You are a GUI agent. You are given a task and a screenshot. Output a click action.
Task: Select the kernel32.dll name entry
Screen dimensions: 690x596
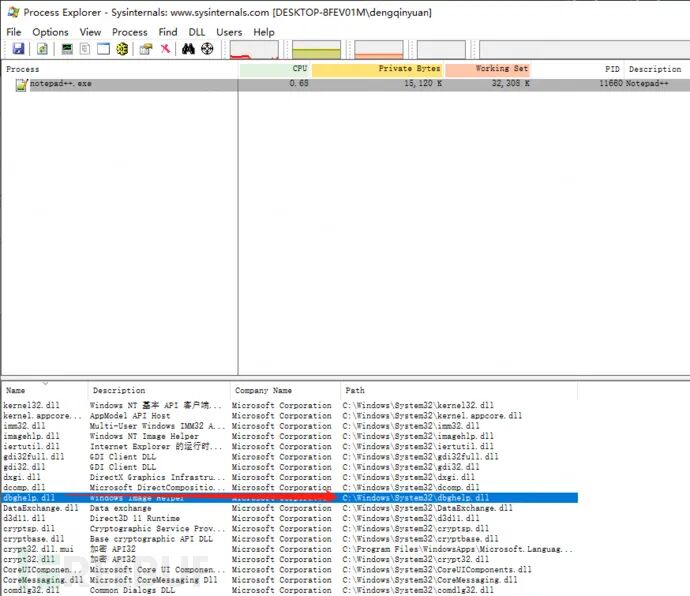click(x=31, y=405)
